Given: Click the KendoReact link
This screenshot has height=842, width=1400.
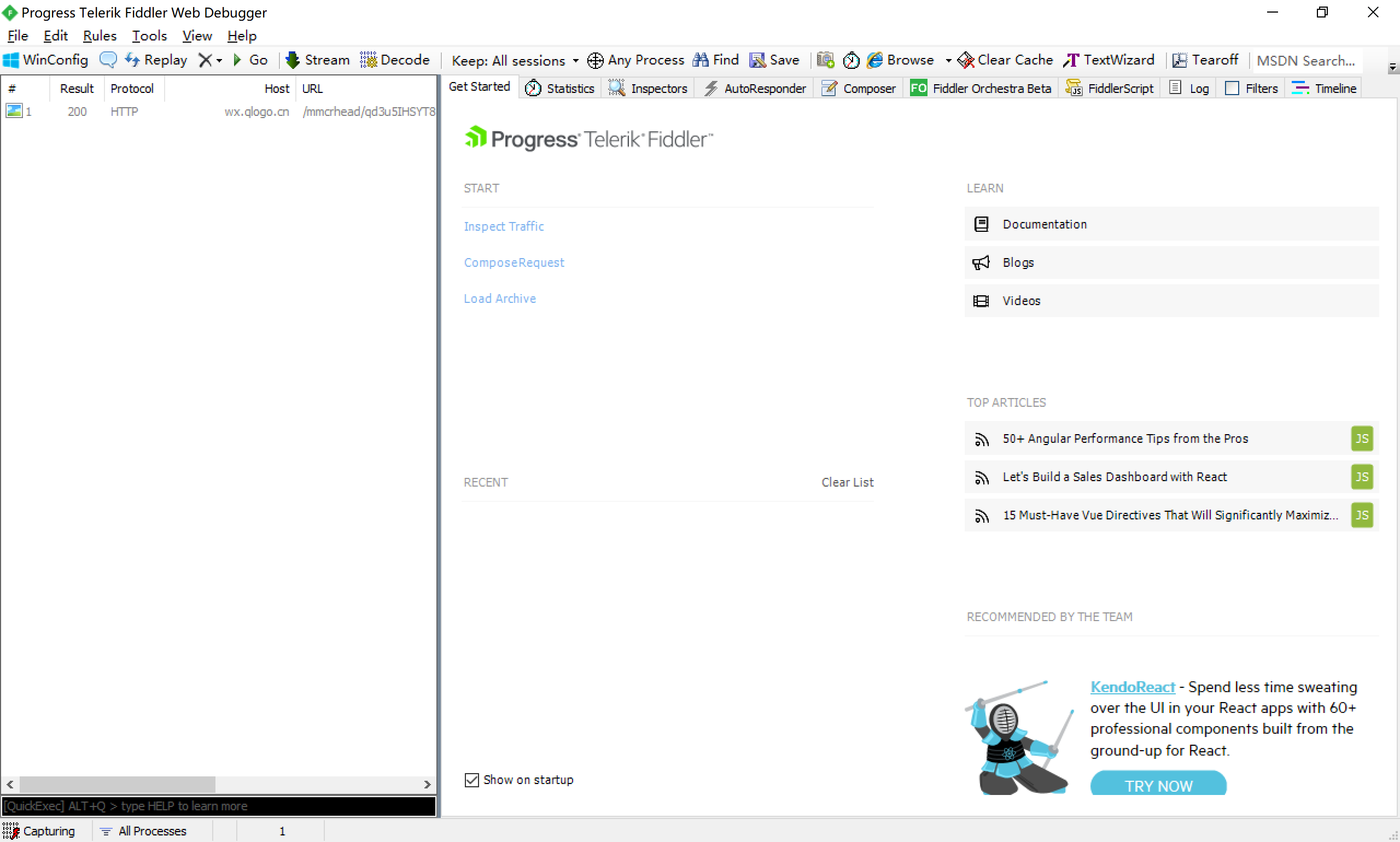Looking at the screenshot, I should tap(1132, 687).
